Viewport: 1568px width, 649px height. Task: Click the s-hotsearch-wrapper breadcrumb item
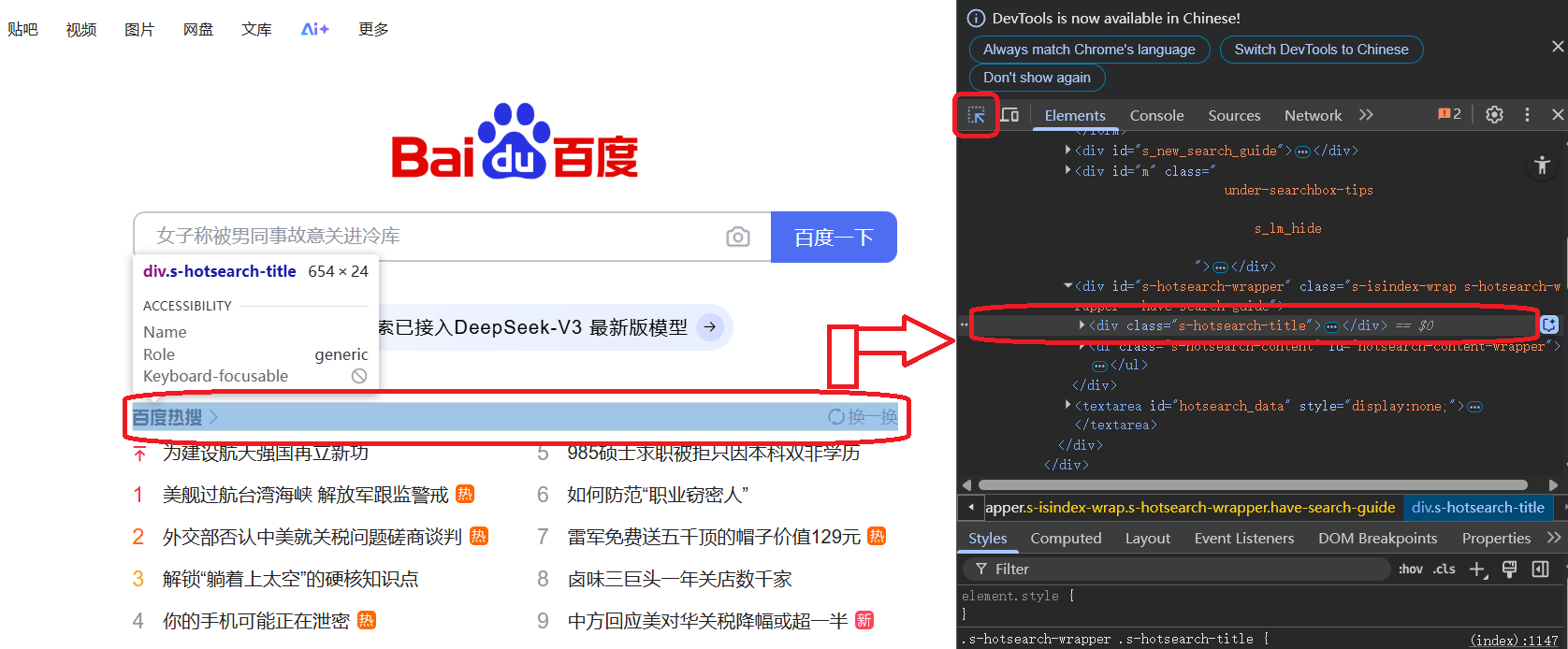click(x=1190, y=508)
